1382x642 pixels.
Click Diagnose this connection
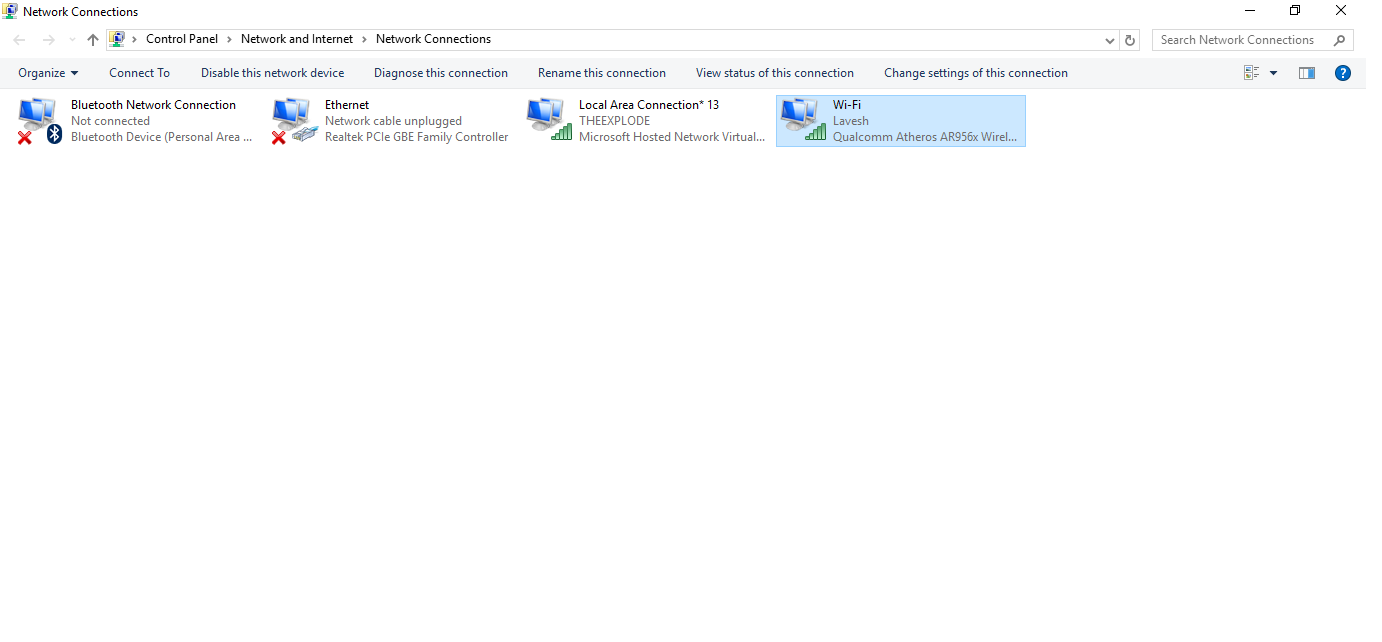[440, 72]
